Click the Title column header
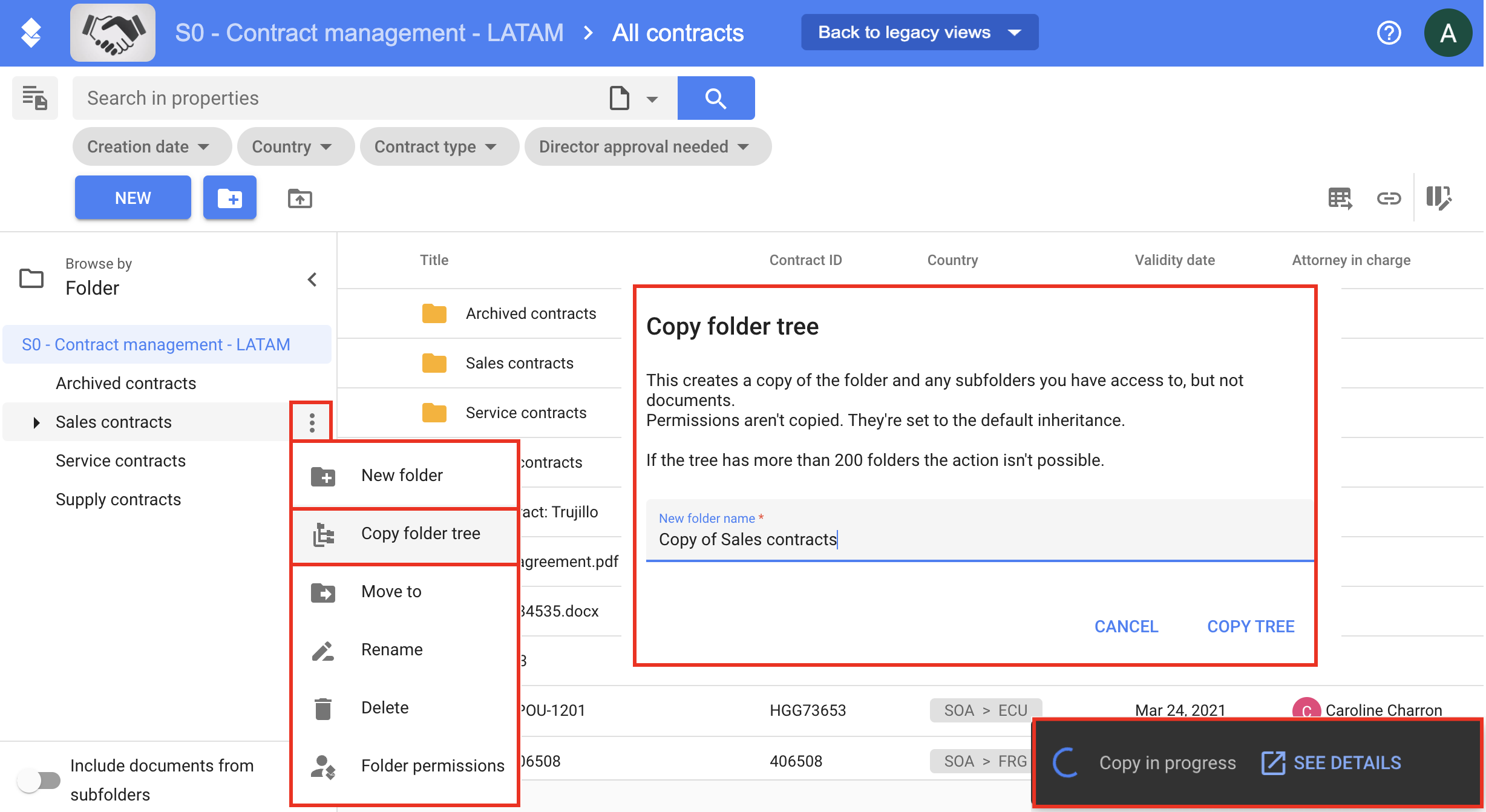The height and width of the screenshot is (812, 1486). pos(434,260)
